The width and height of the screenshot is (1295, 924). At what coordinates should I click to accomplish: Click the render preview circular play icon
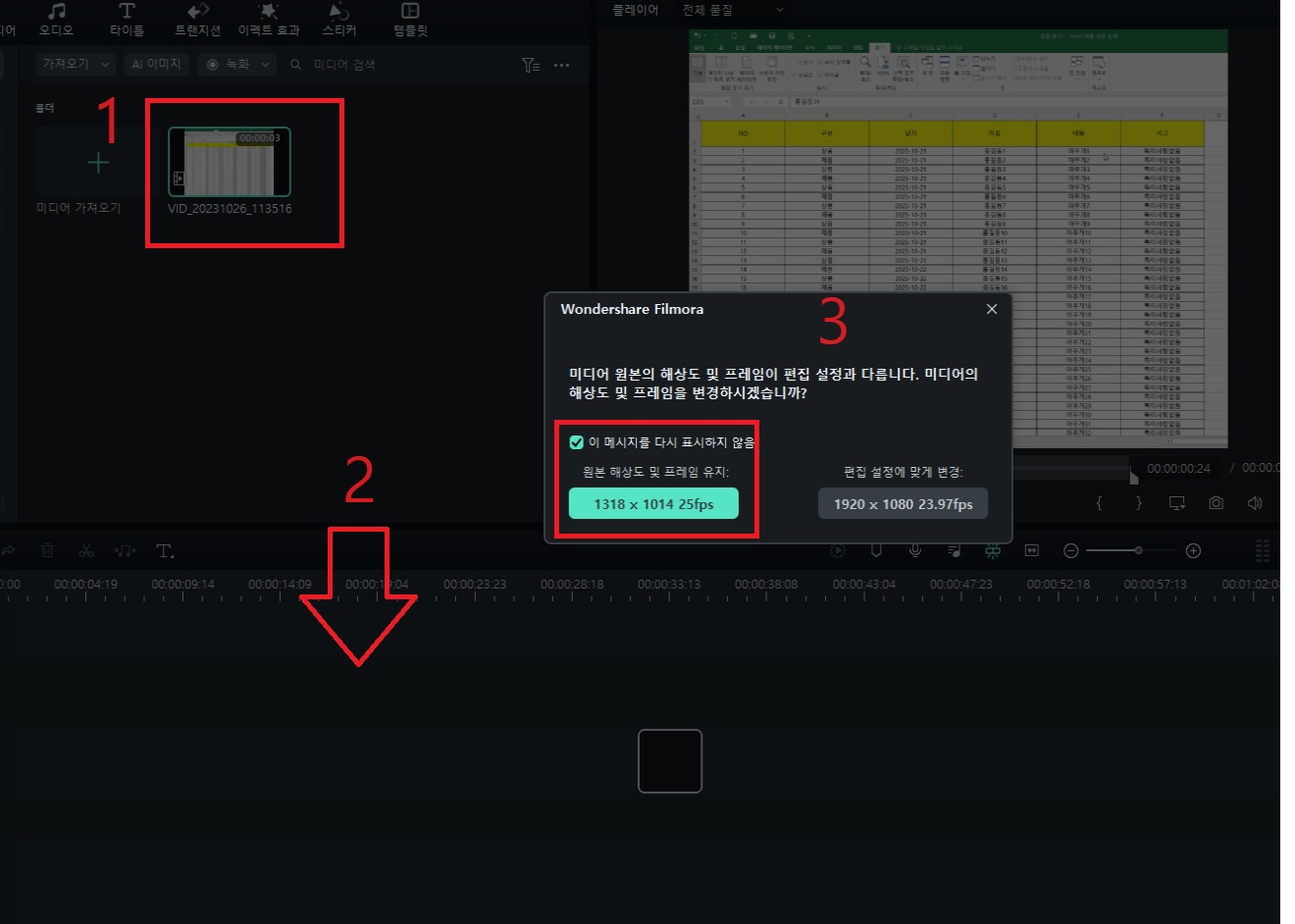click(837, 551)
